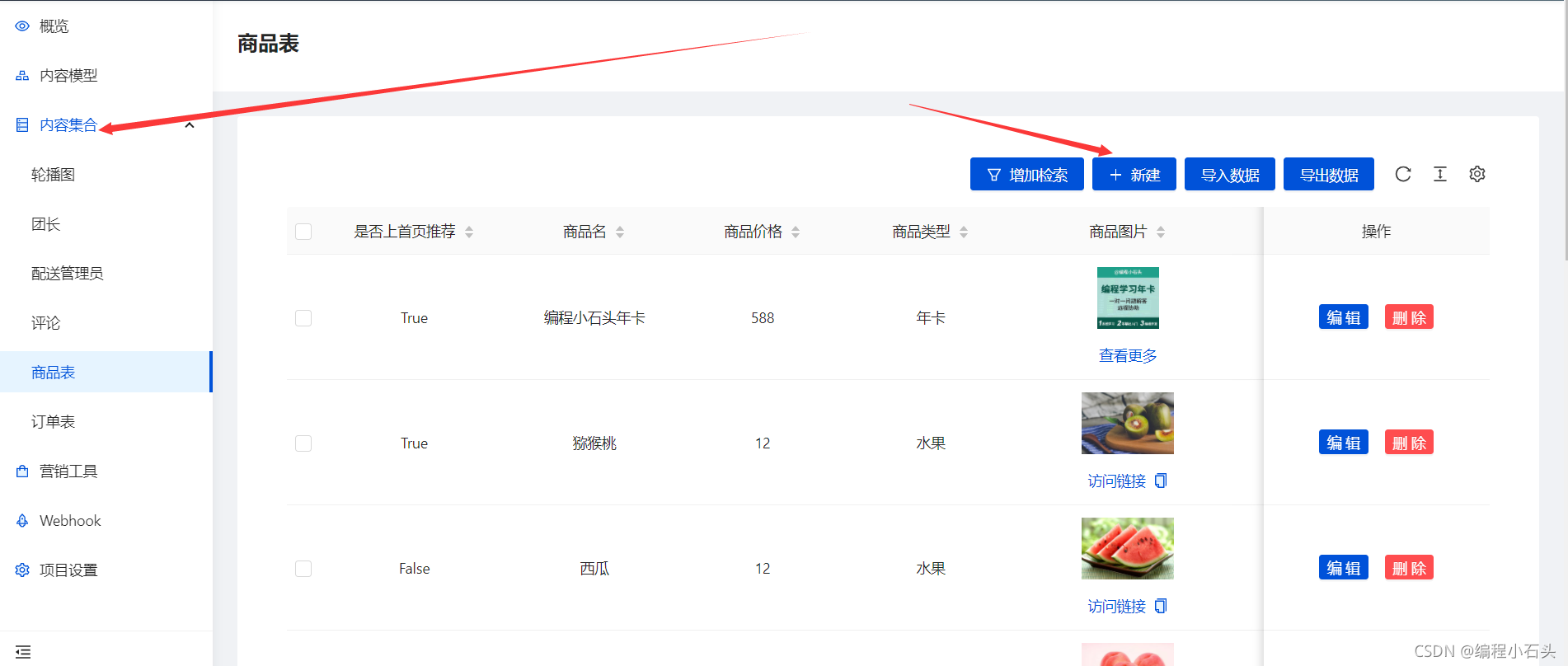Click the 导出数据 button
1568x666 pixels.
(x=1329, y=174)
